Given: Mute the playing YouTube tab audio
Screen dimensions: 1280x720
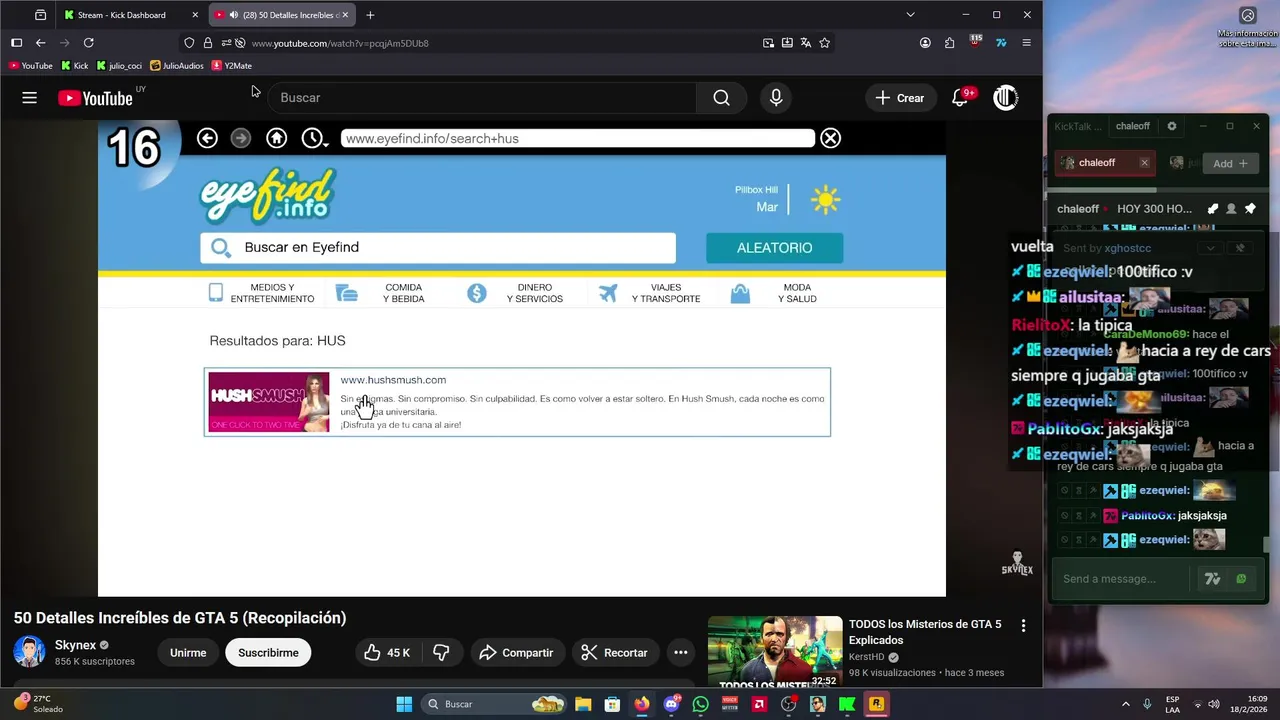Looking at the screenshot, I should [233, 15].
